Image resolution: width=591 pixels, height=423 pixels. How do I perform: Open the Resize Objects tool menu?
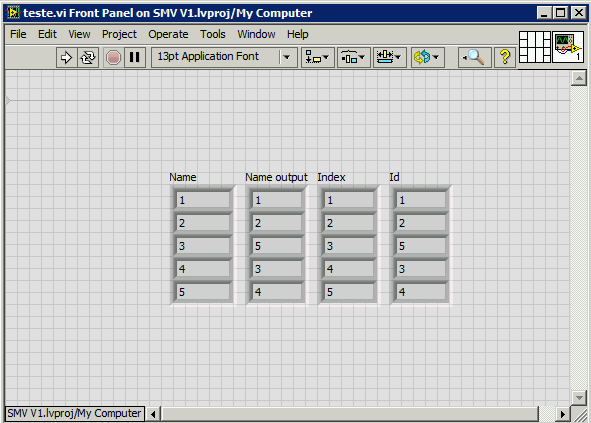389,58
